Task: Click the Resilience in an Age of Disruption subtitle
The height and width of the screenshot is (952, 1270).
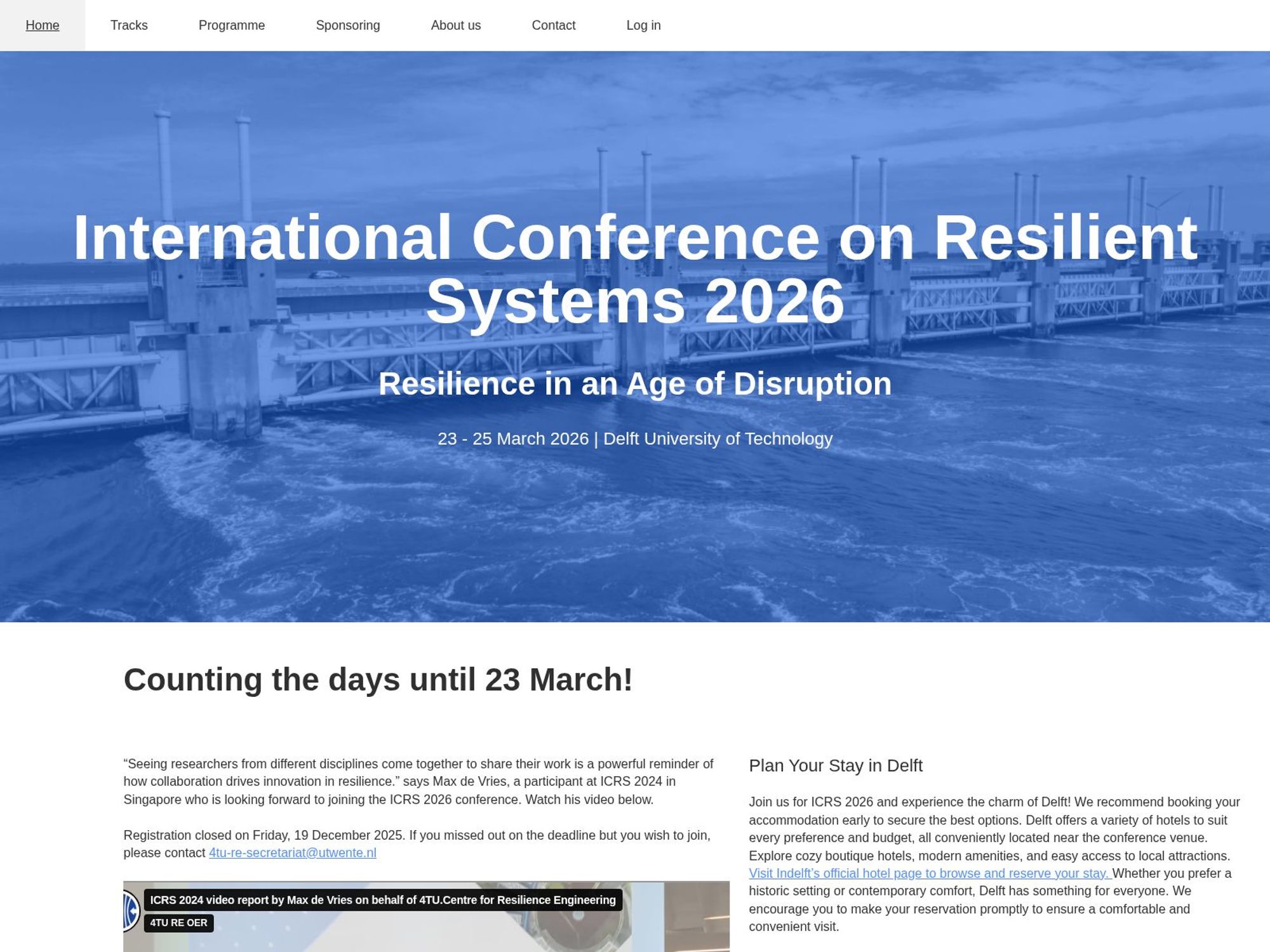Action: (635, 383)
